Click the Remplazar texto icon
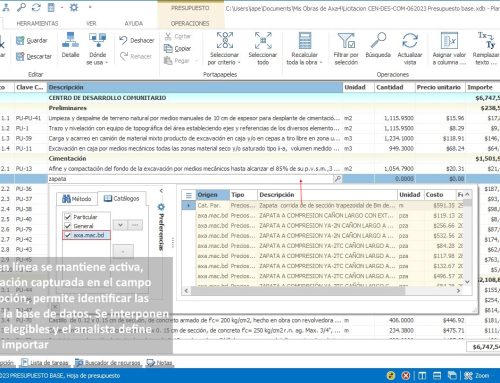Screen dimensions: 500x383 [486, 40]
